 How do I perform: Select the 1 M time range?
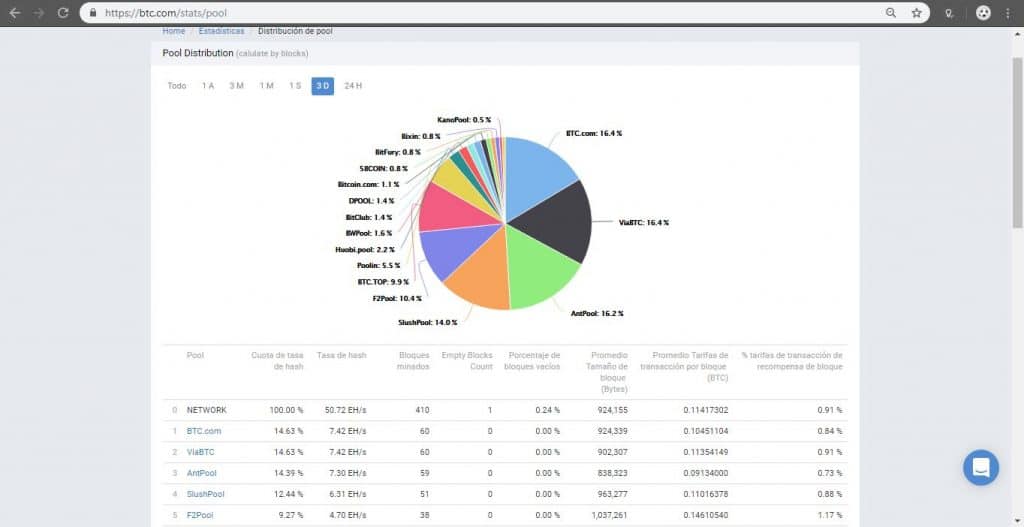[266, 86]
